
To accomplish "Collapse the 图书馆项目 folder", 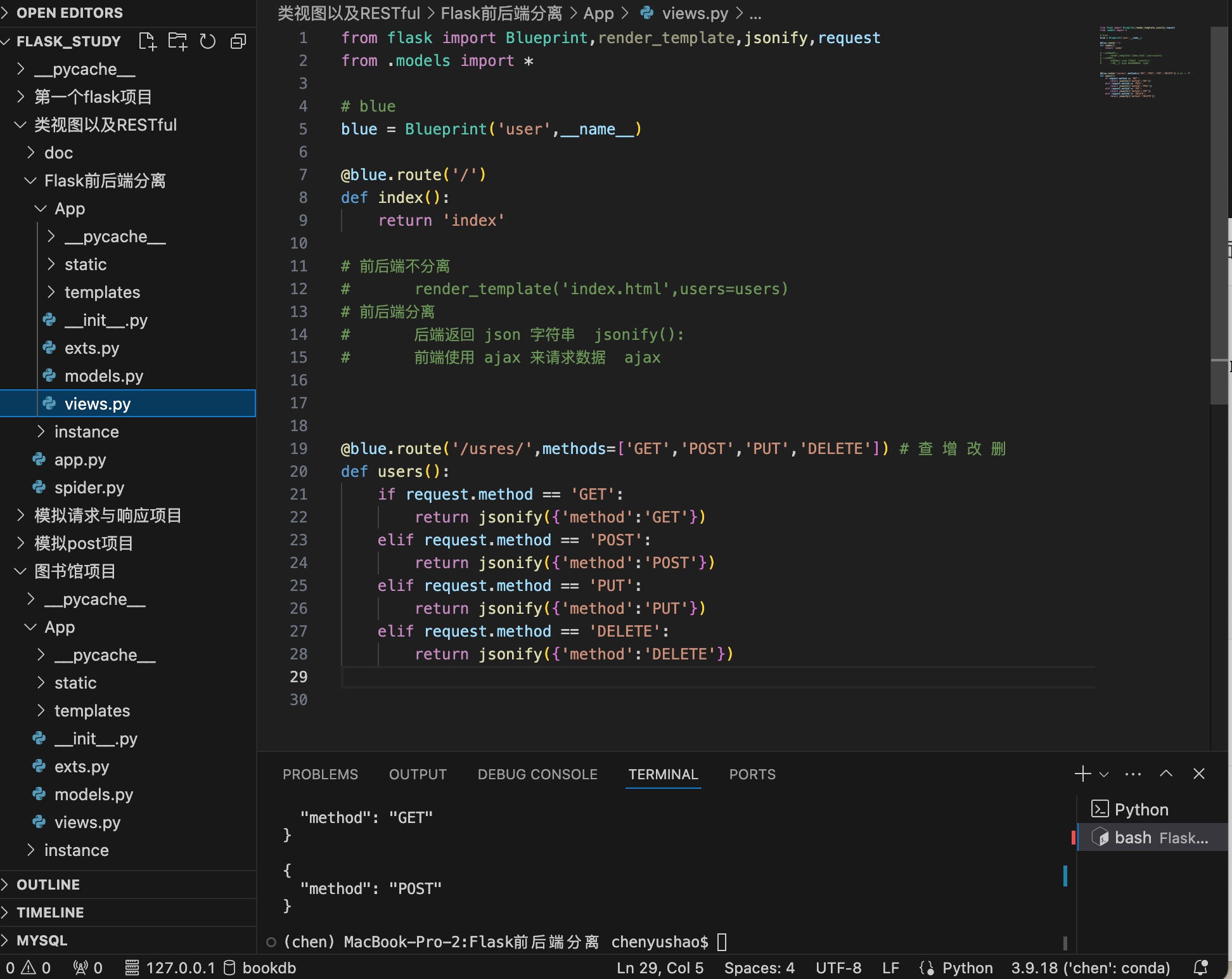I will point(128,571).
